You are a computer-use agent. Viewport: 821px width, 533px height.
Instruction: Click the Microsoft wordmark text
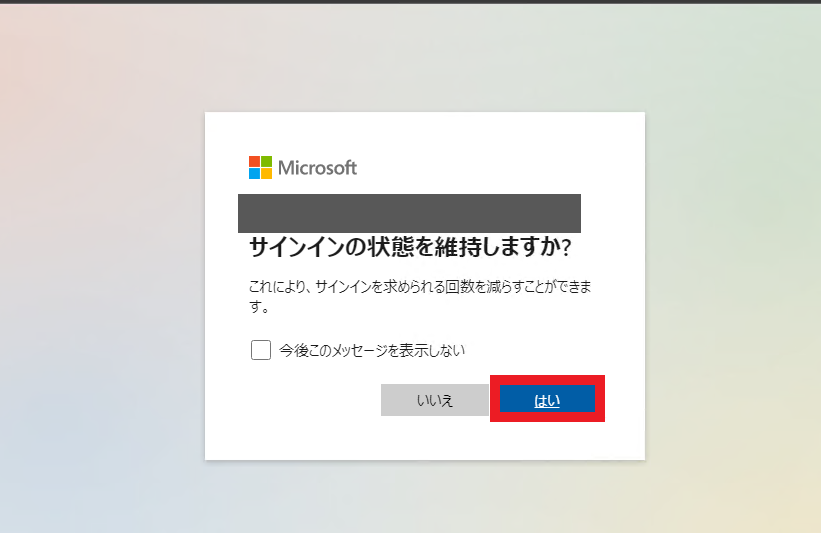click(317, 168)
